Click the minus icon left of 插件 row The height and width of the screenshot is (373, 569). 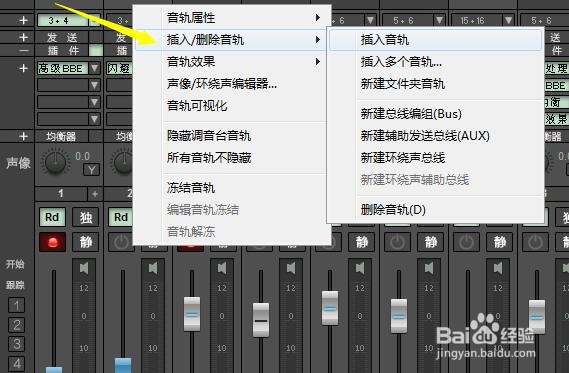click(x=24, y=50)
